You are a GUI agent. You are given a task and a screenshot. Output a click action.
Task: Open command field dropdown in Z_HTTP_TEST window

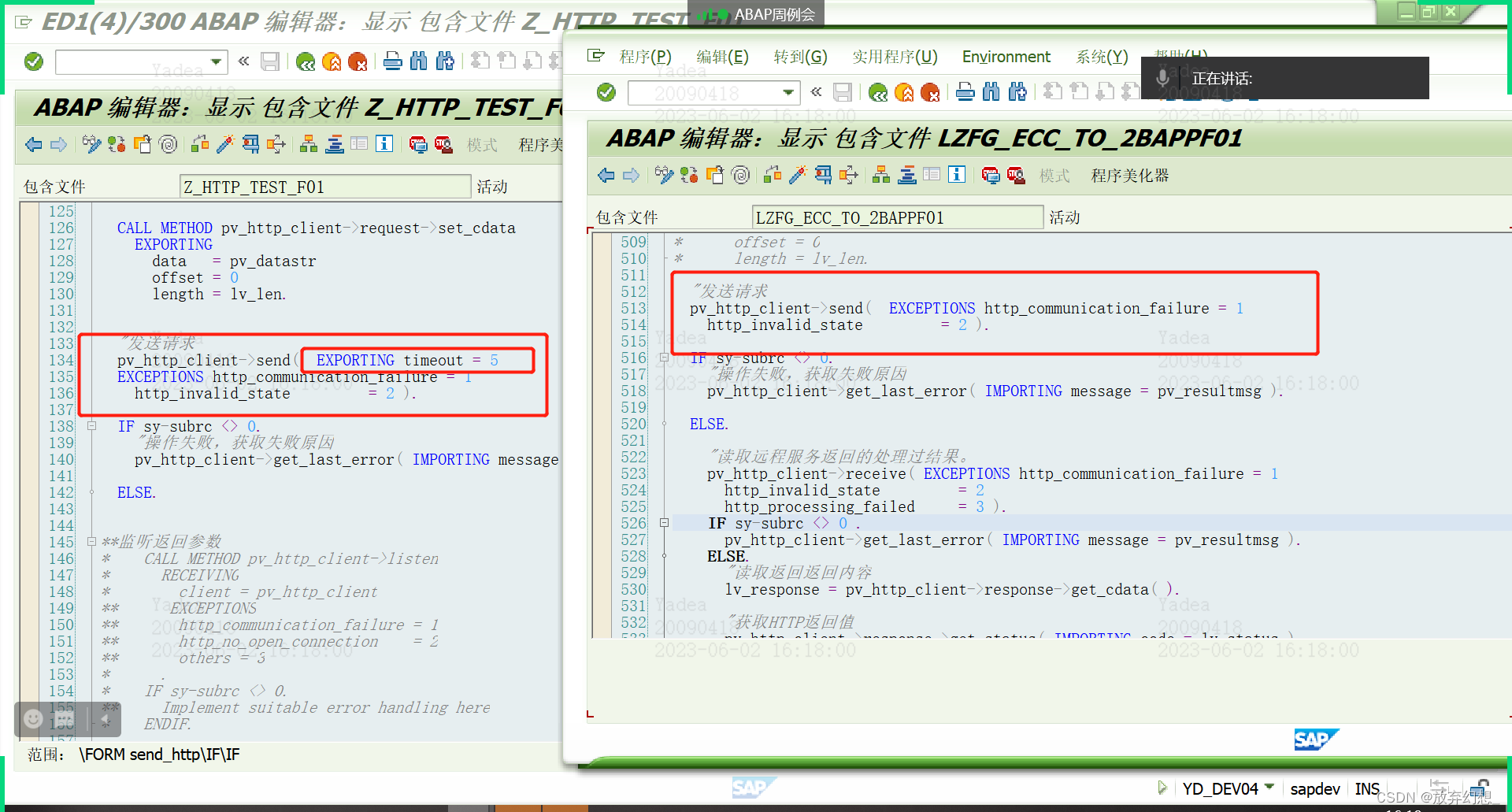coord(216,61)
